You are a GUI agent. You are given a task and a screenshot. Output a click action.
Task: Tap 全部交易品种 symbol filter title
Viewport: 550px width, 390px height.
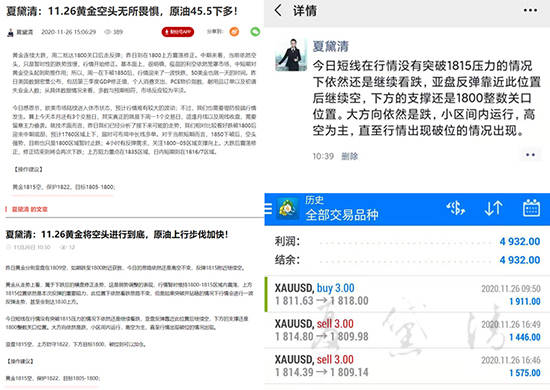coord(342,215)
